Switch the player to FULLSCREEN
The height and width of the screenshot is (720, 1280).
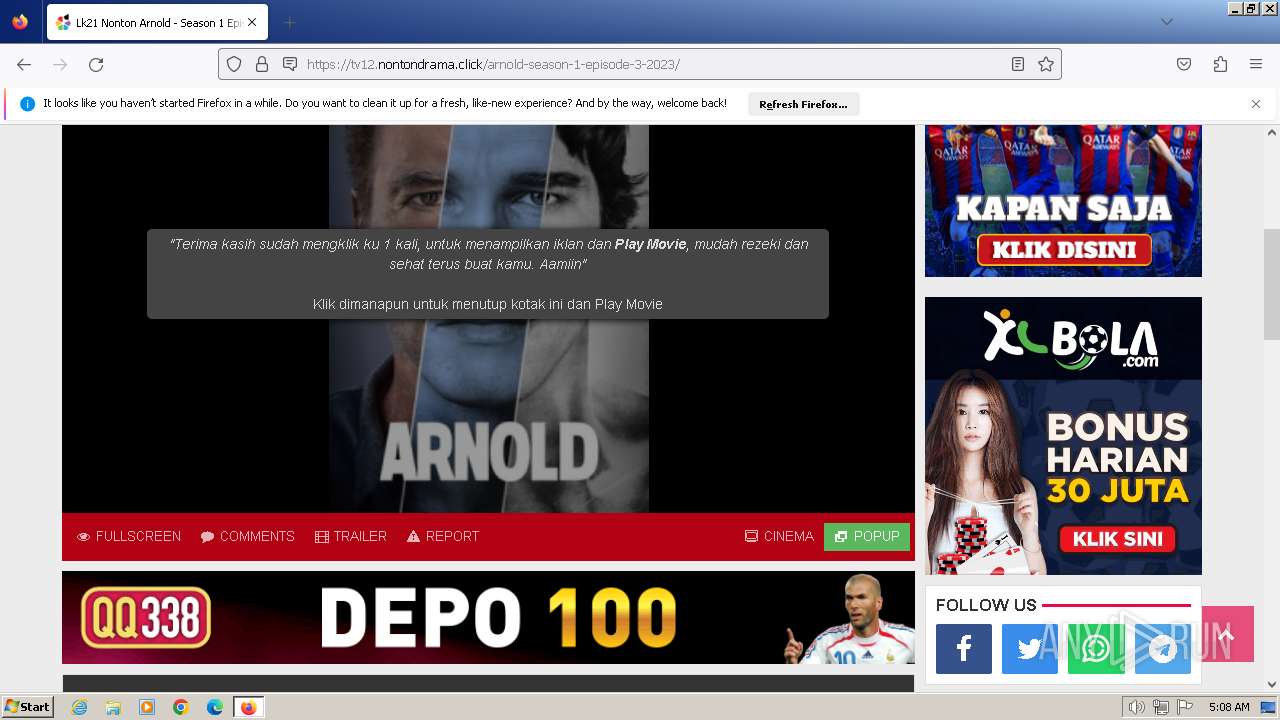click(129, 536)
